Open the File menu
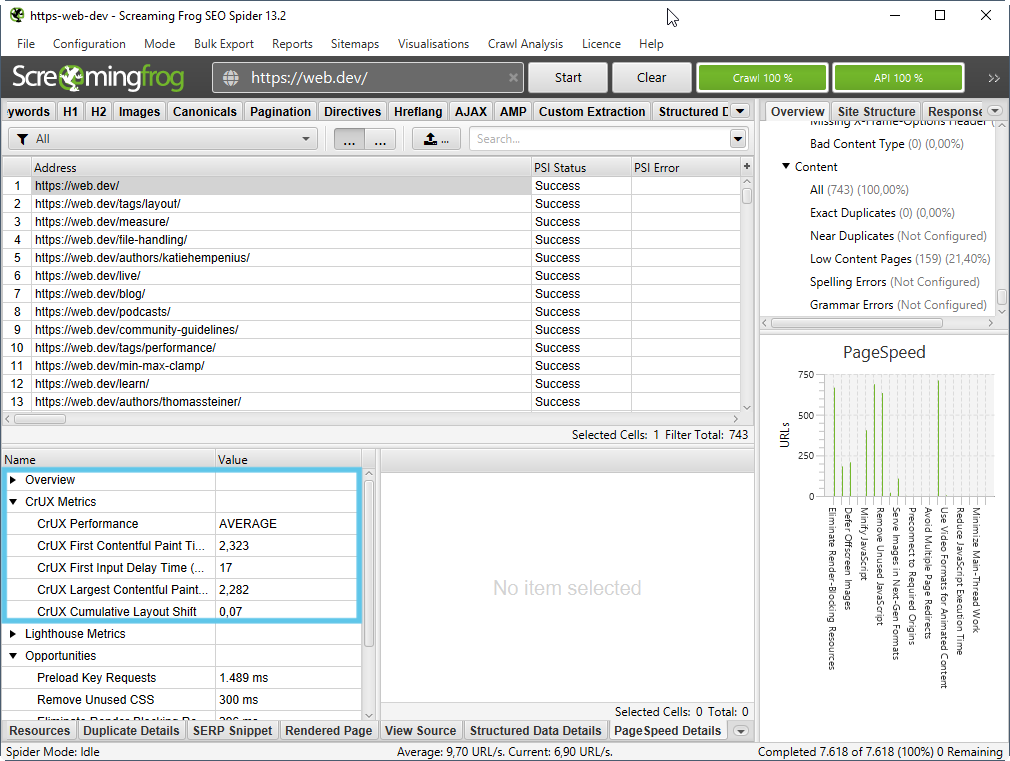This screenshot has width=1010, height=761. point(26,44)
